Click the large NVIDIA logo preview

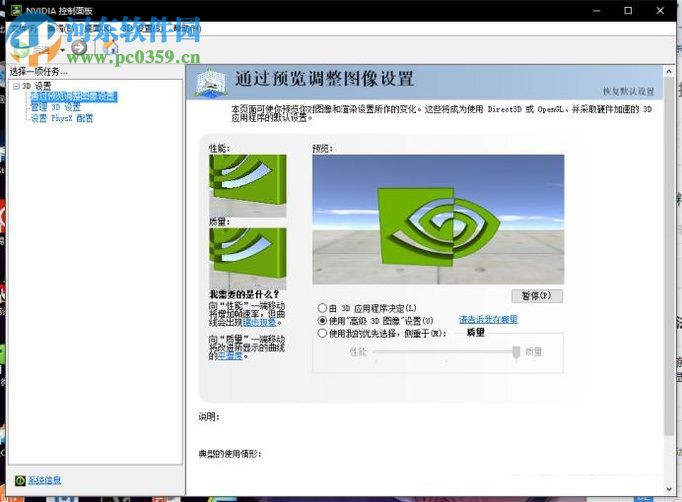tap(438, 219)
